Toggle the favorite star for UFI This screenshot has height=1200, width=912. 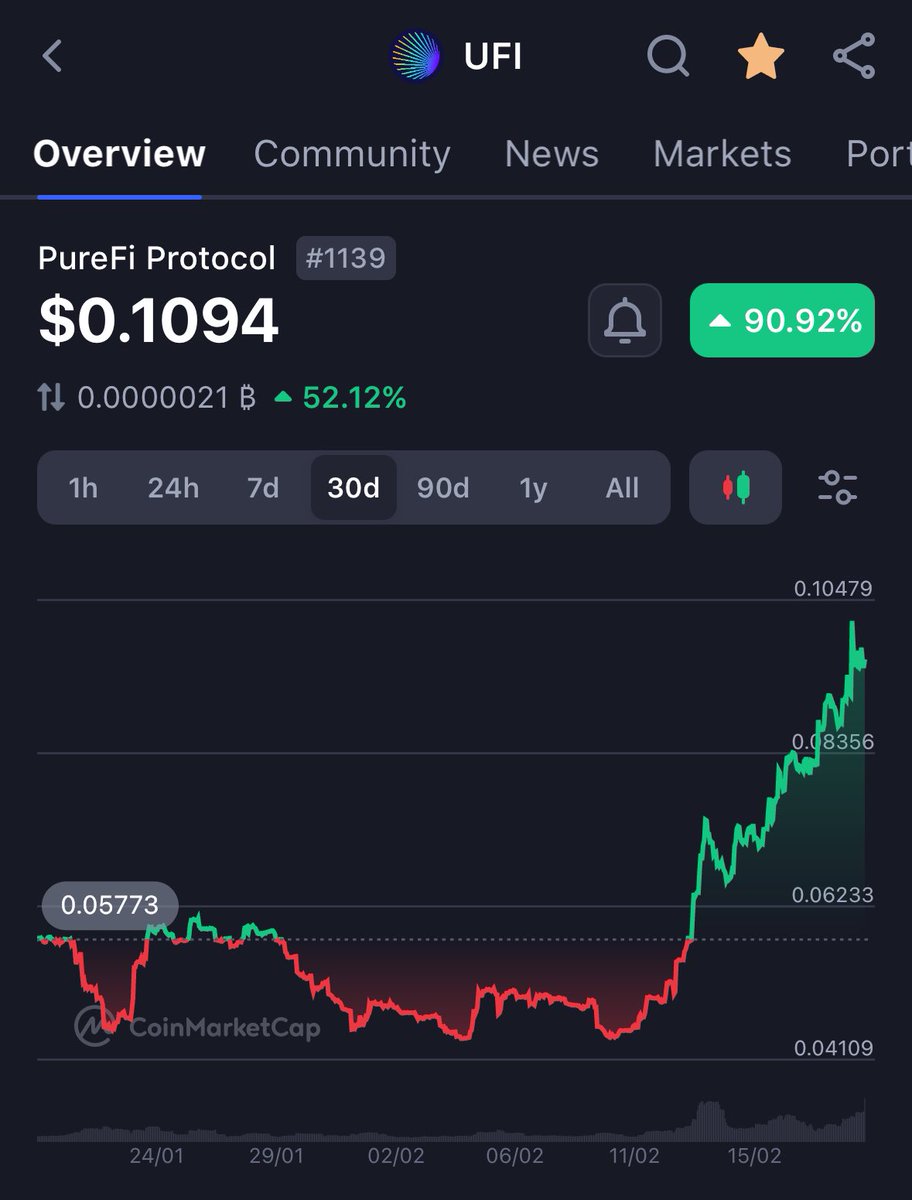pos(762,56)
